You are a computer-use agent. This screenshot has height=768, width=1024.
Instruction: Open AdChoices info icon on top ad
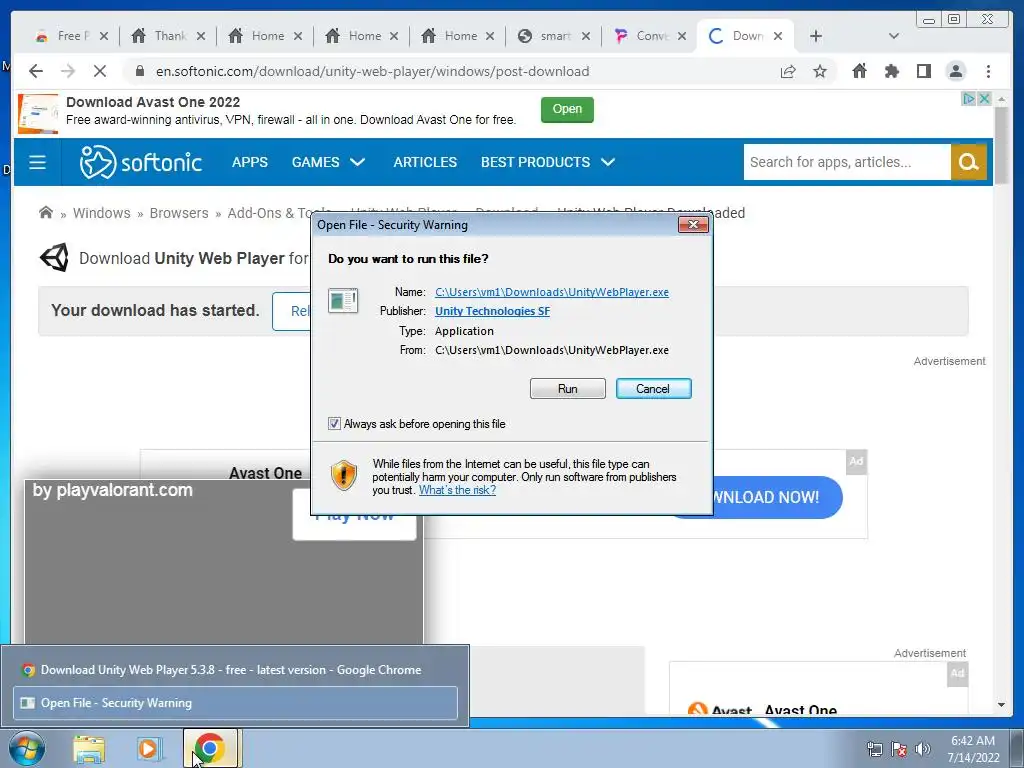tap(969, 99)
